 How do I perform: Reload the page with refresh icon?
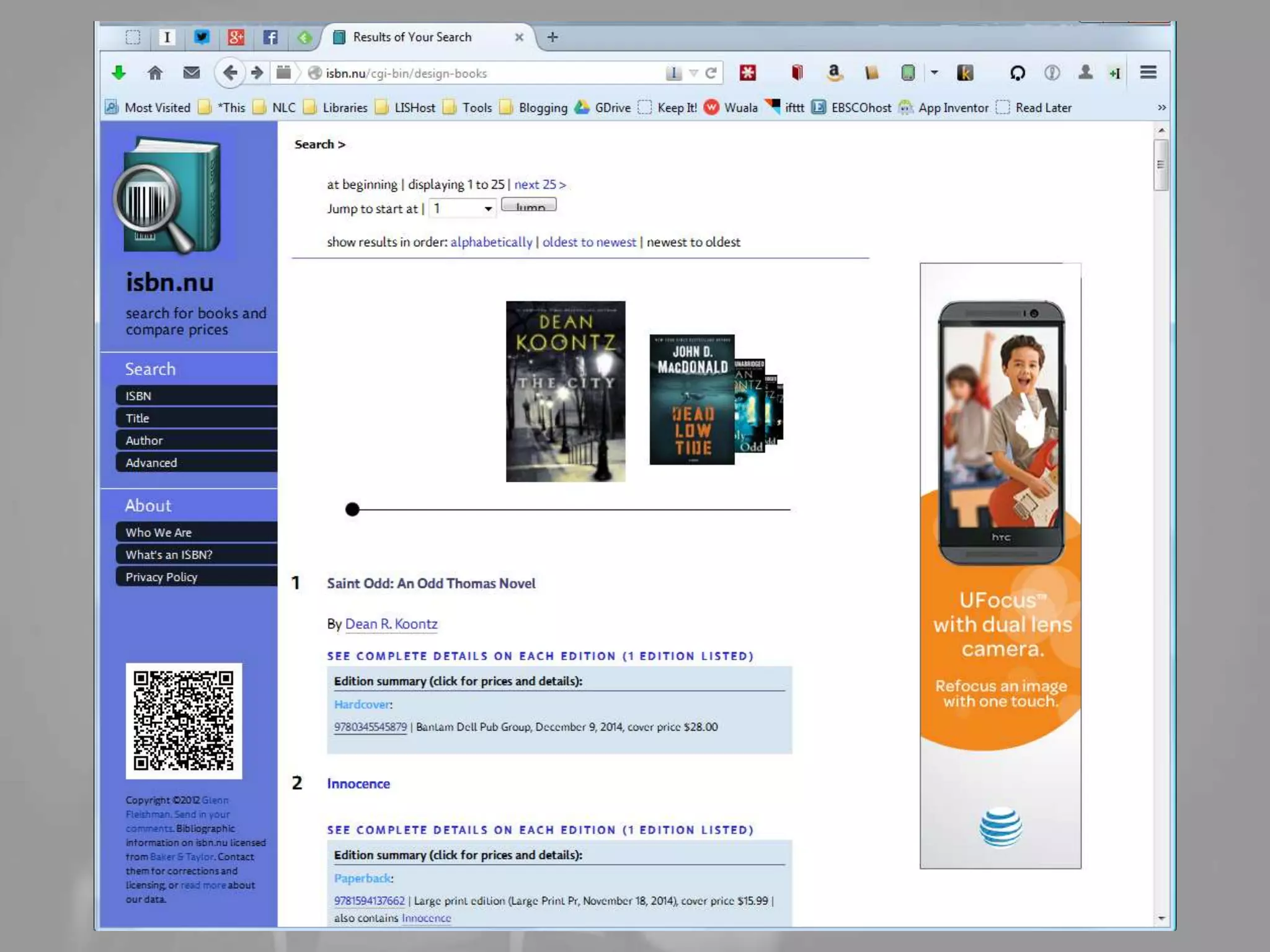click(x=711, y=73)
